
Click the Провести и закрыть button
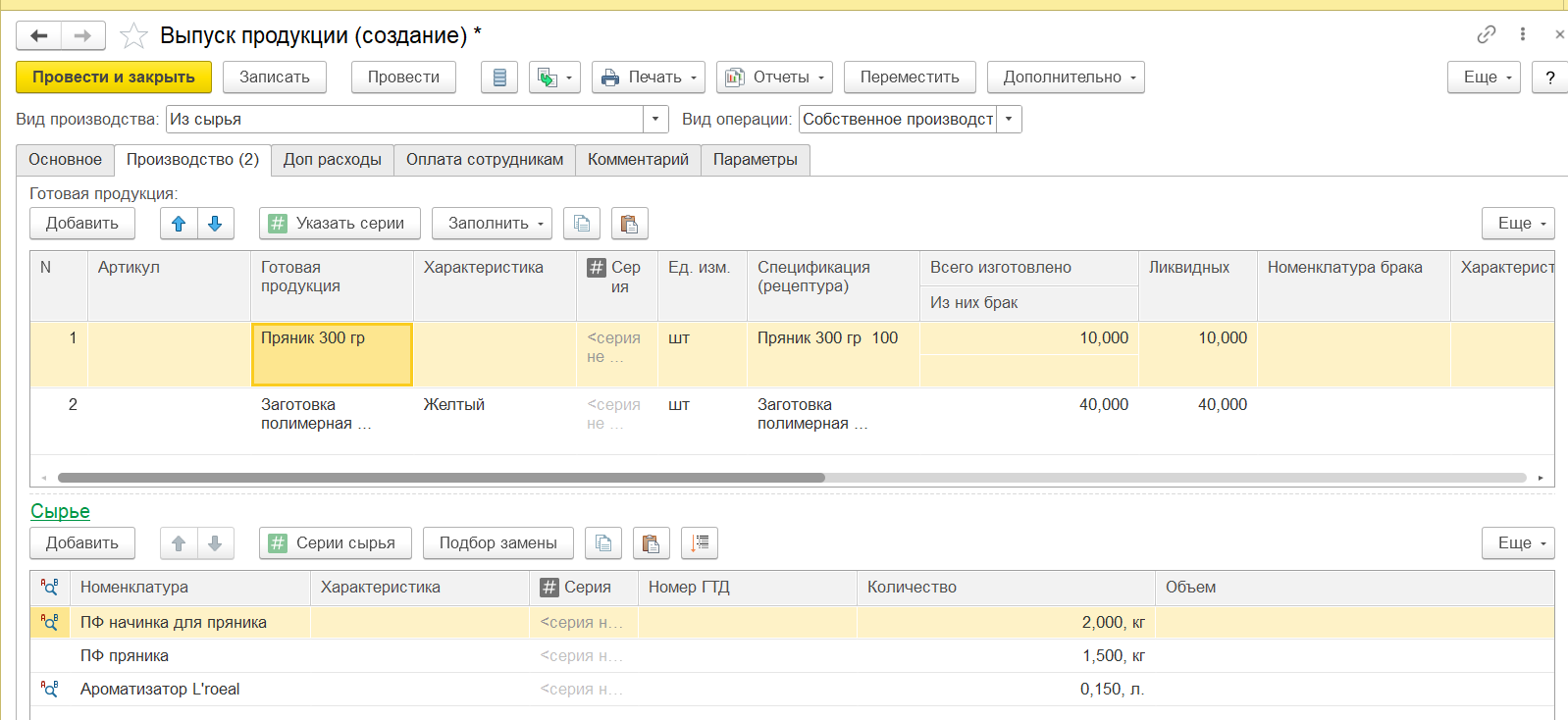pos(114,77)
